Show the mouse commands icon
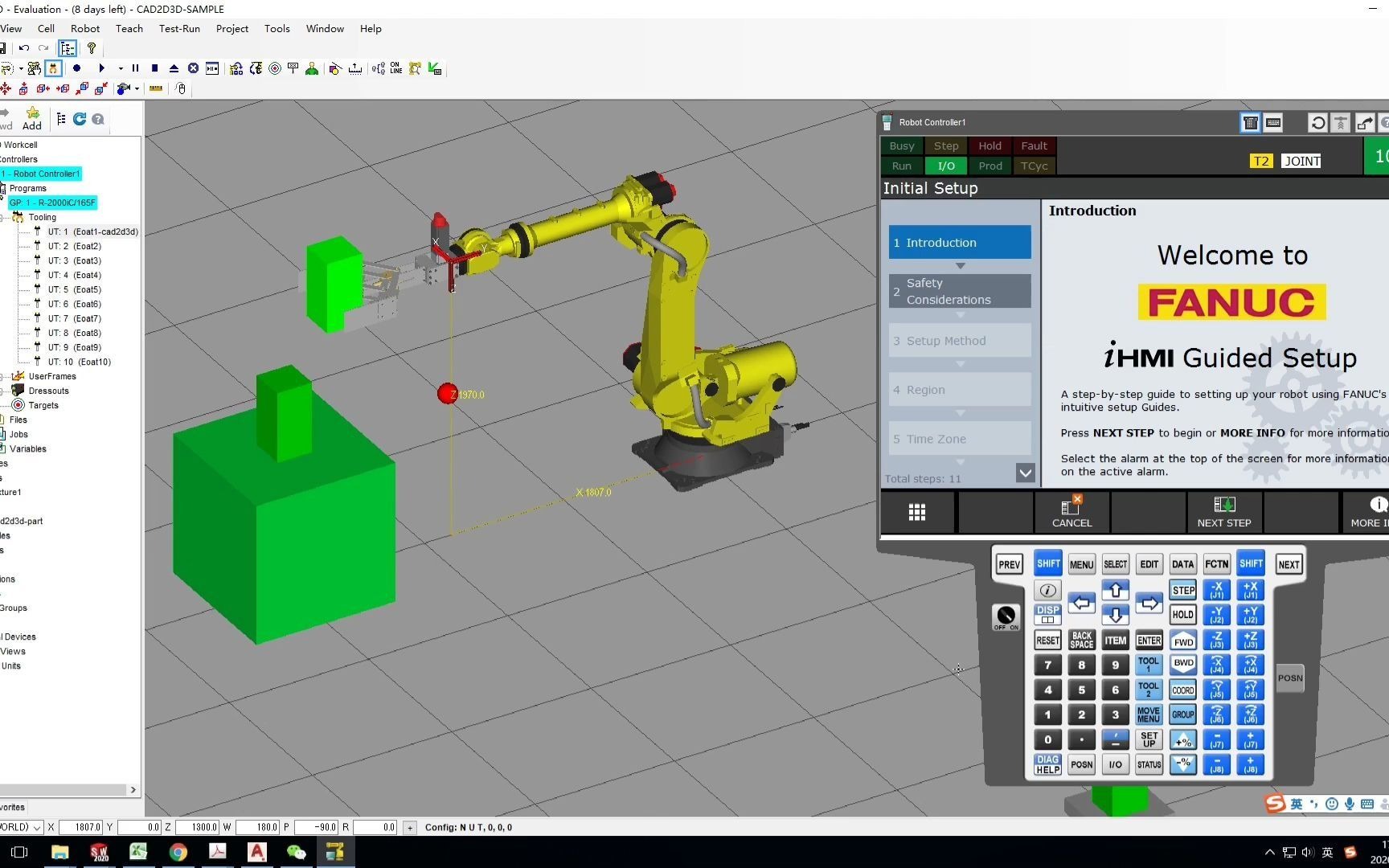The height and width of the screenshot is (868, 1389). [181, 88]
